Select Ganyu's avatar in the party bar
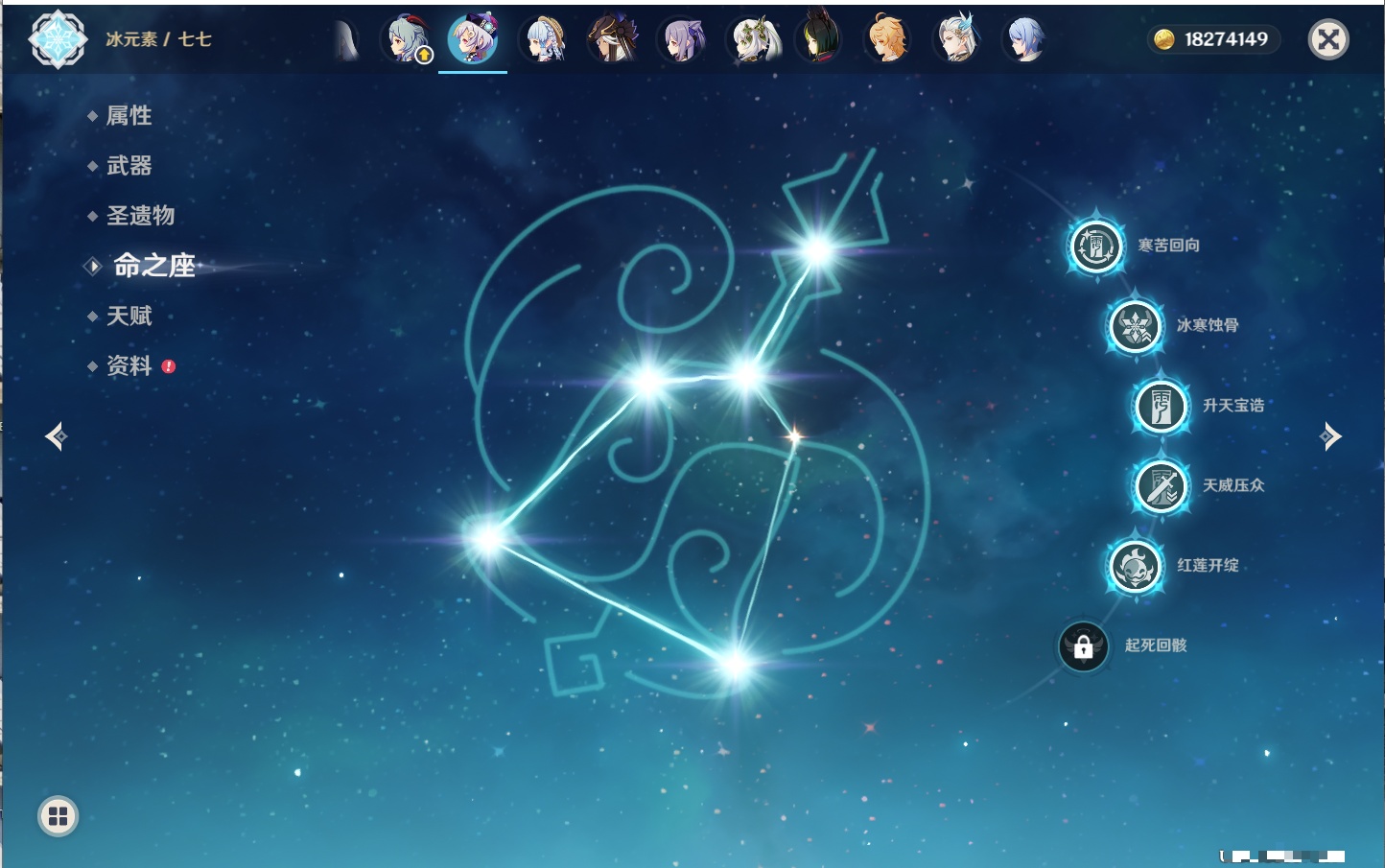The height and width of the screenshot is (868, 1385). pyautogui.click(x=407, y=39)
